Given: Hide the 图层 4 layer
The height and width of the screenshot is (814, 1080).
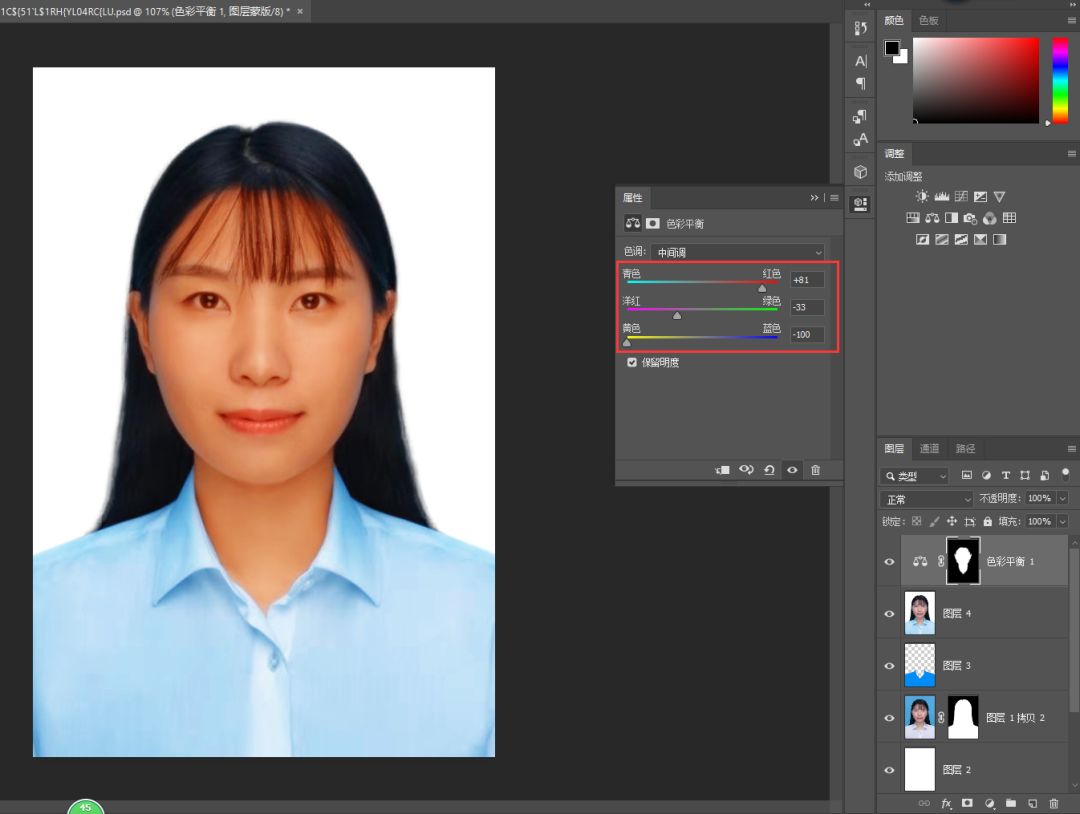Looking at the screenshot, I should 889,614.
